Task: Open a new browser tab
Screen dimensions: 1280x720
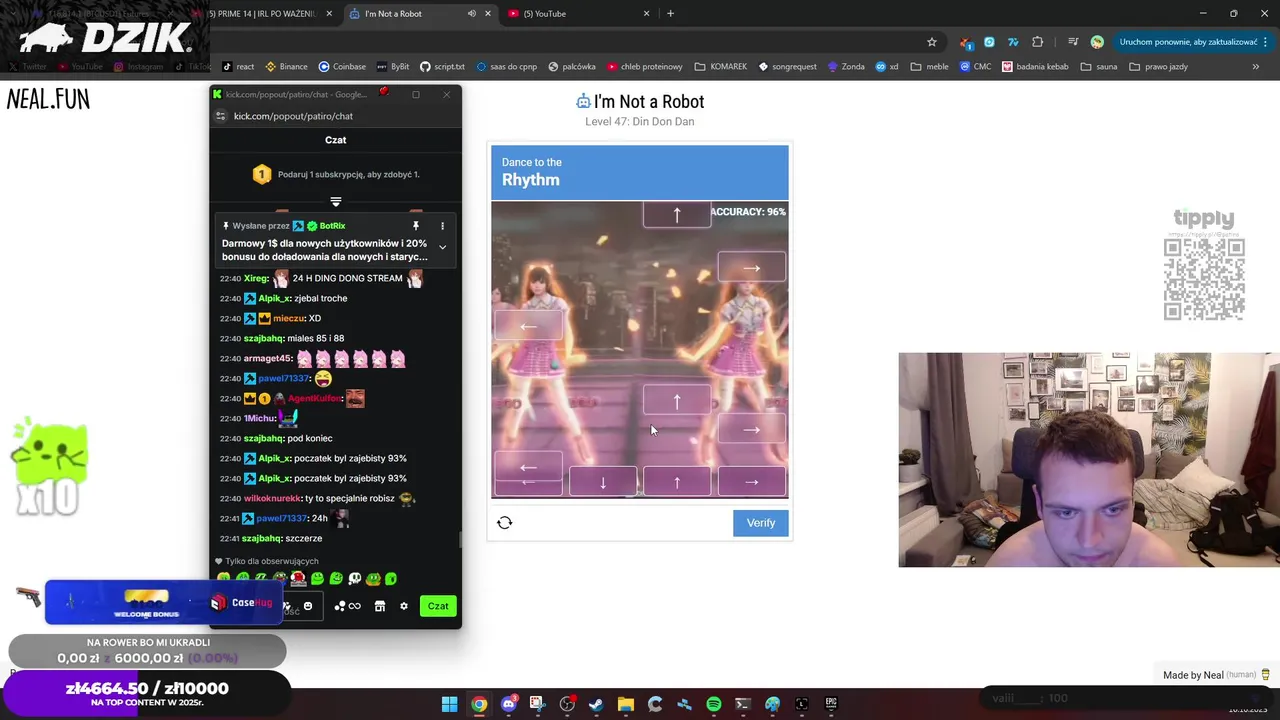Action: click(670, 14)
